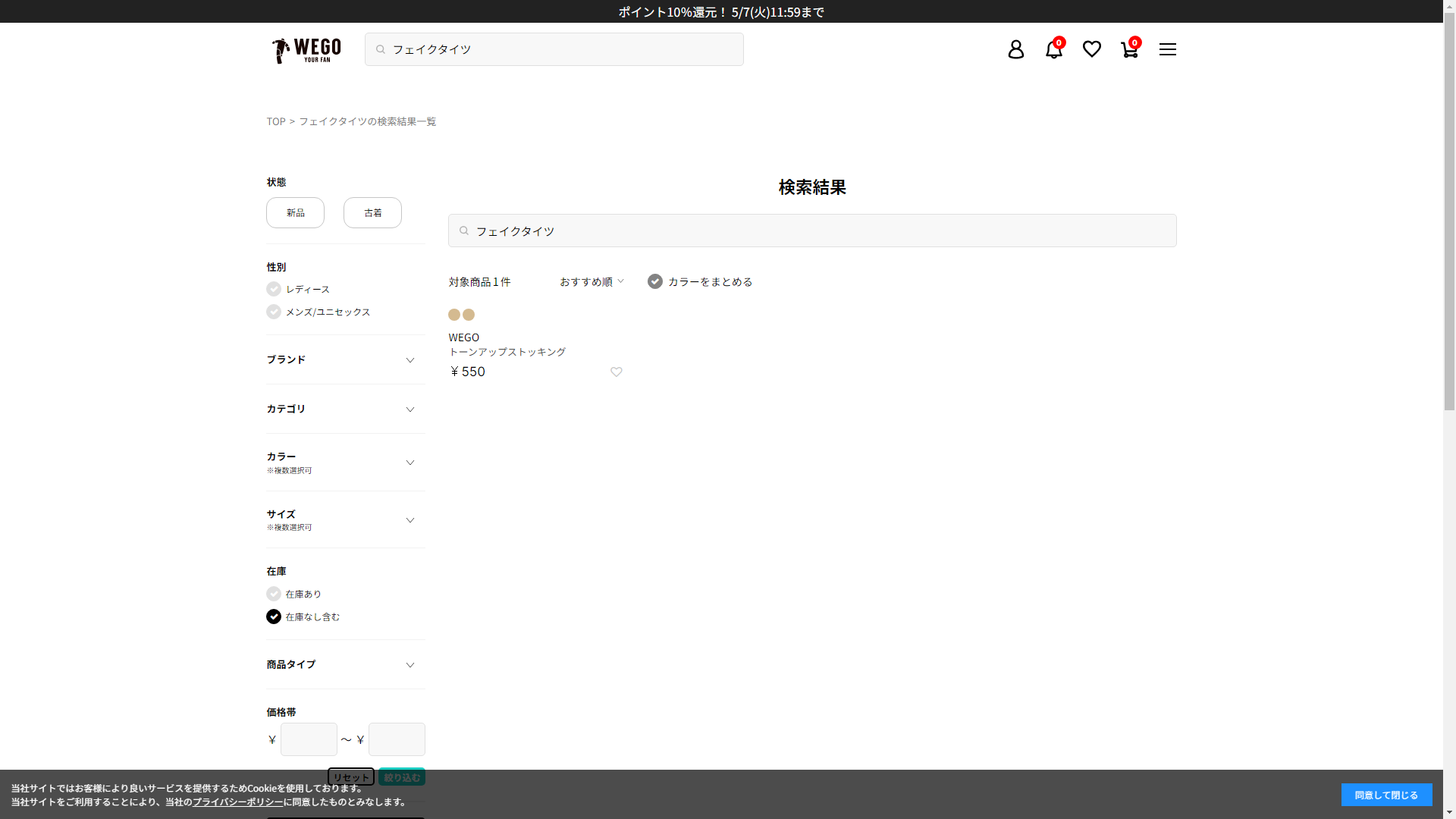This screenshot has width=1456, height=819.
Task: Toggle カラーをまとめる option
Action: pyautogui.click(x=655, y=281)
